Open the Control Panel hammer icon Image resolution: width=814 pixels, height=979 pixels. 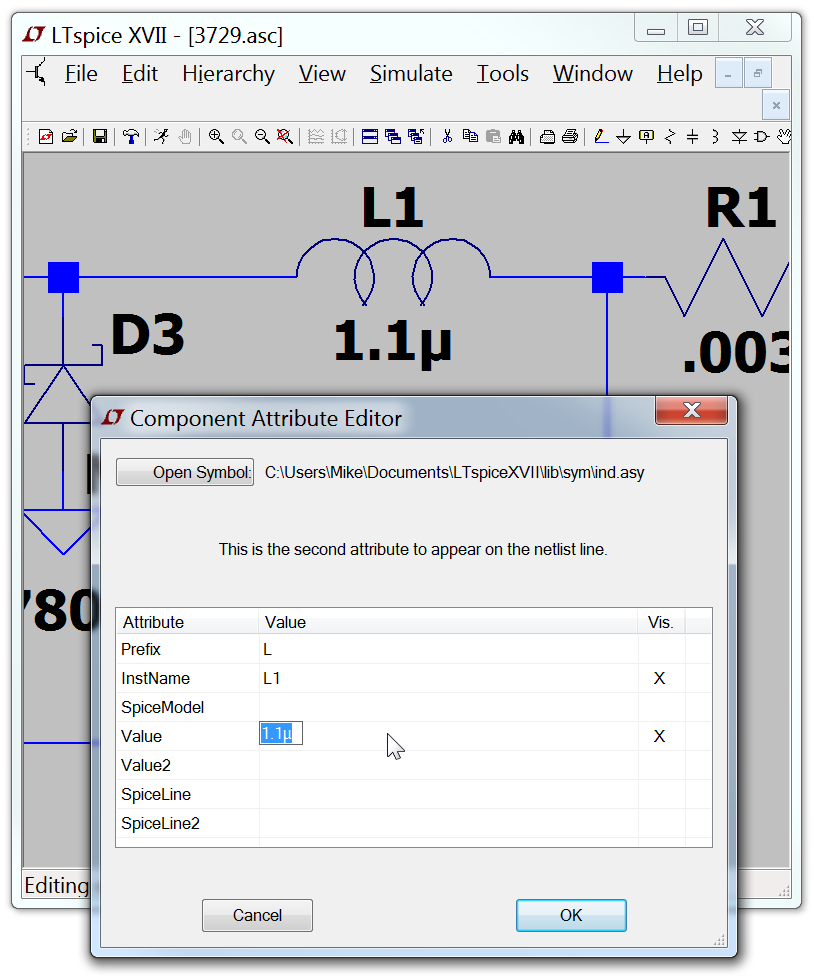pyautogui.click(x=131, y=137)
